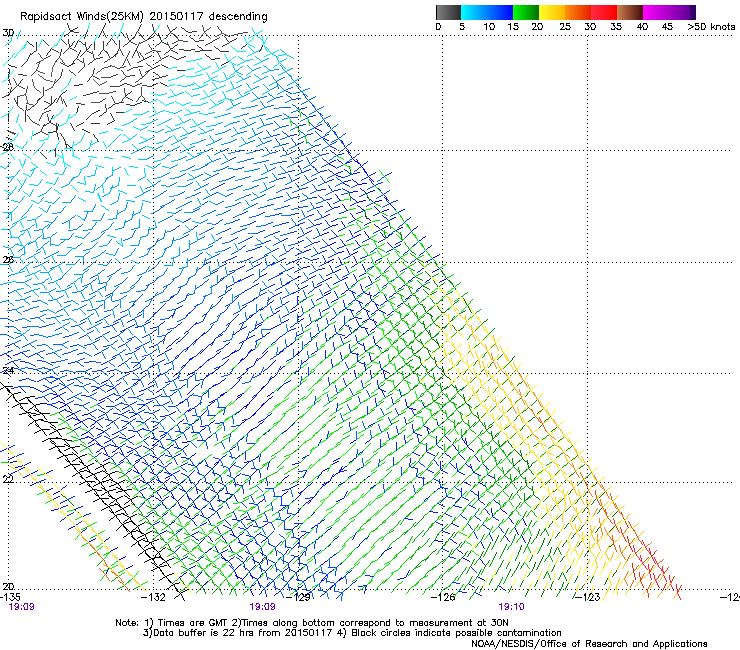Screen dimensions: 740x650
Task: Click the '>50 knots' legend label
Action: point(711,27)
